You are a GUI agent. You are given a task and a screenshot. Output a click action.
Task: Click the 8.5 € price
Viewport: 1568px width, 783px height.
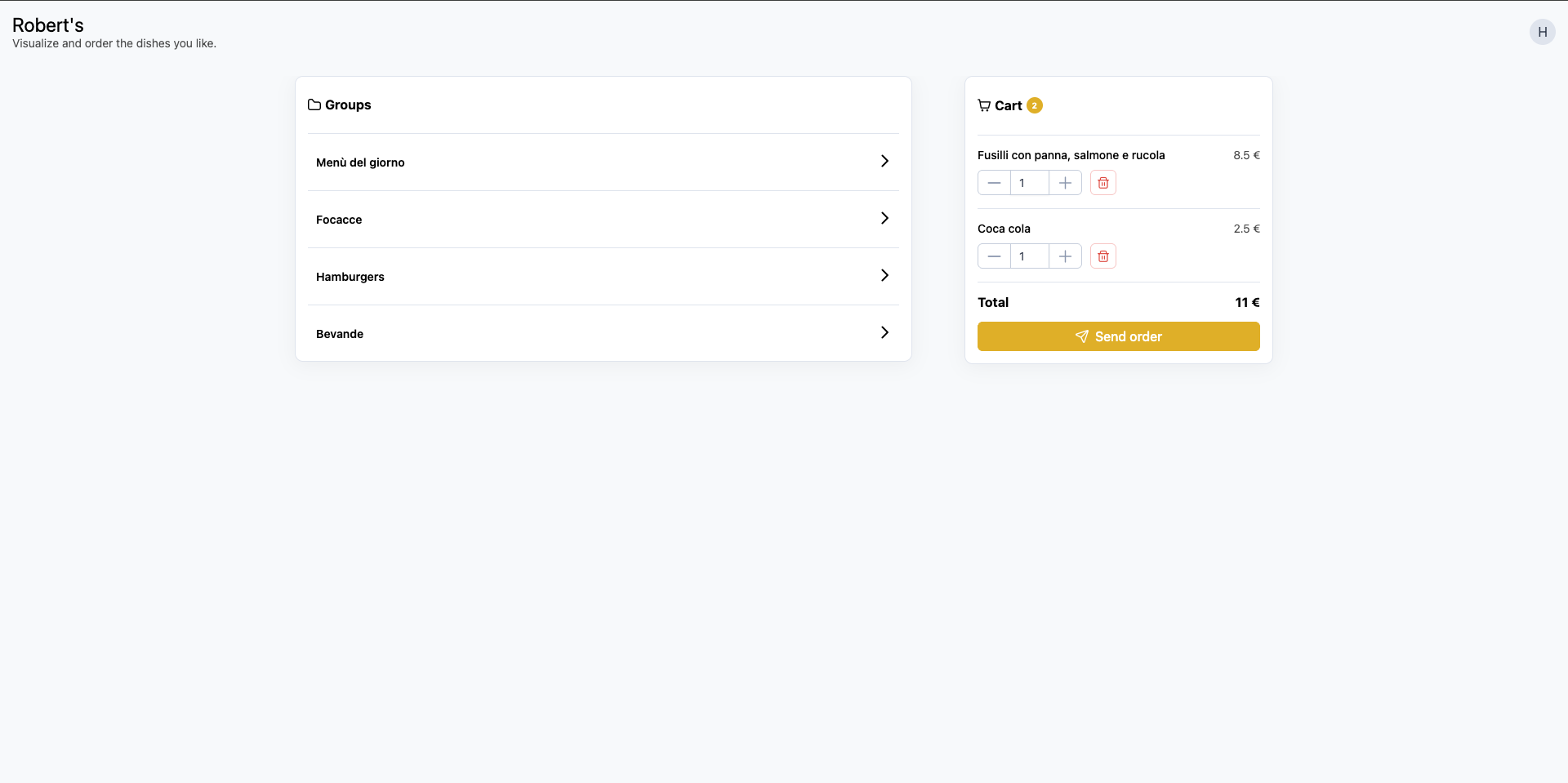(1246, 155)
